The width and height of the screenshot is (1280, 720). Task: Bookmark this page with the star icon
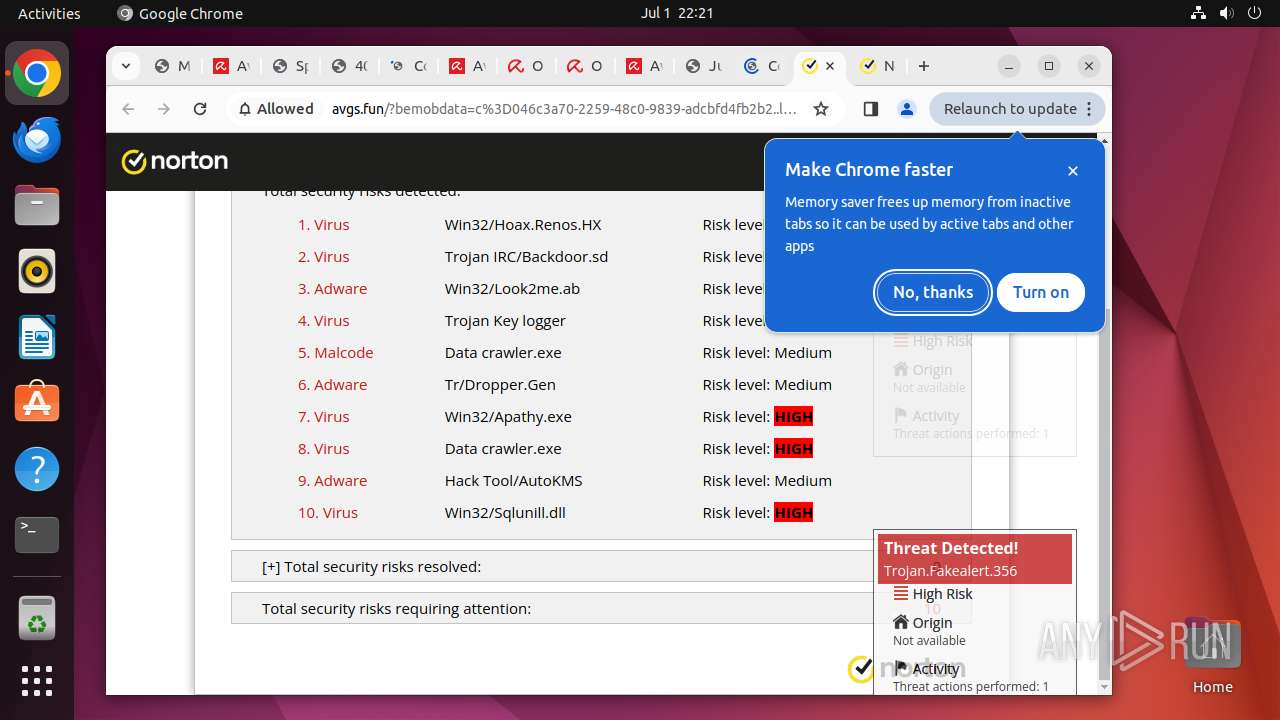[x=821, y=109]
